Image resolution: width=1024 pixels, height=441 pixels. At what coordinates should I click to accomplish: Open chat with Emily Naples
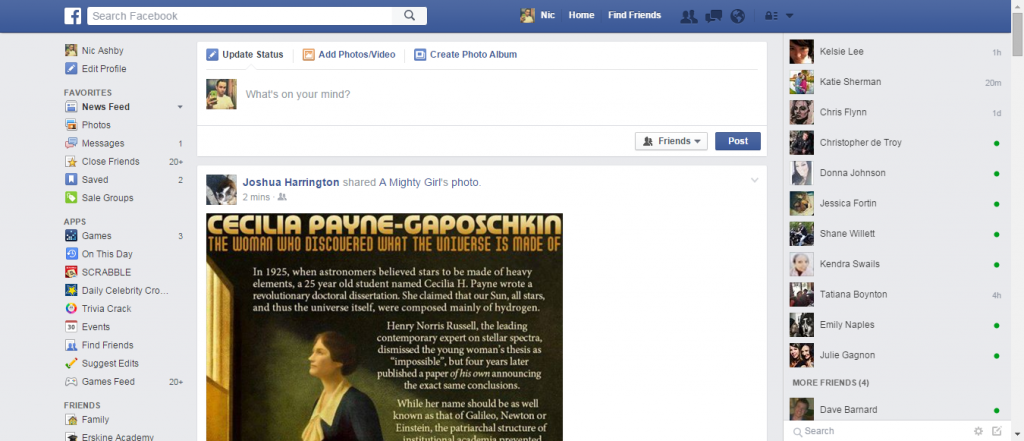pos(896,325)
